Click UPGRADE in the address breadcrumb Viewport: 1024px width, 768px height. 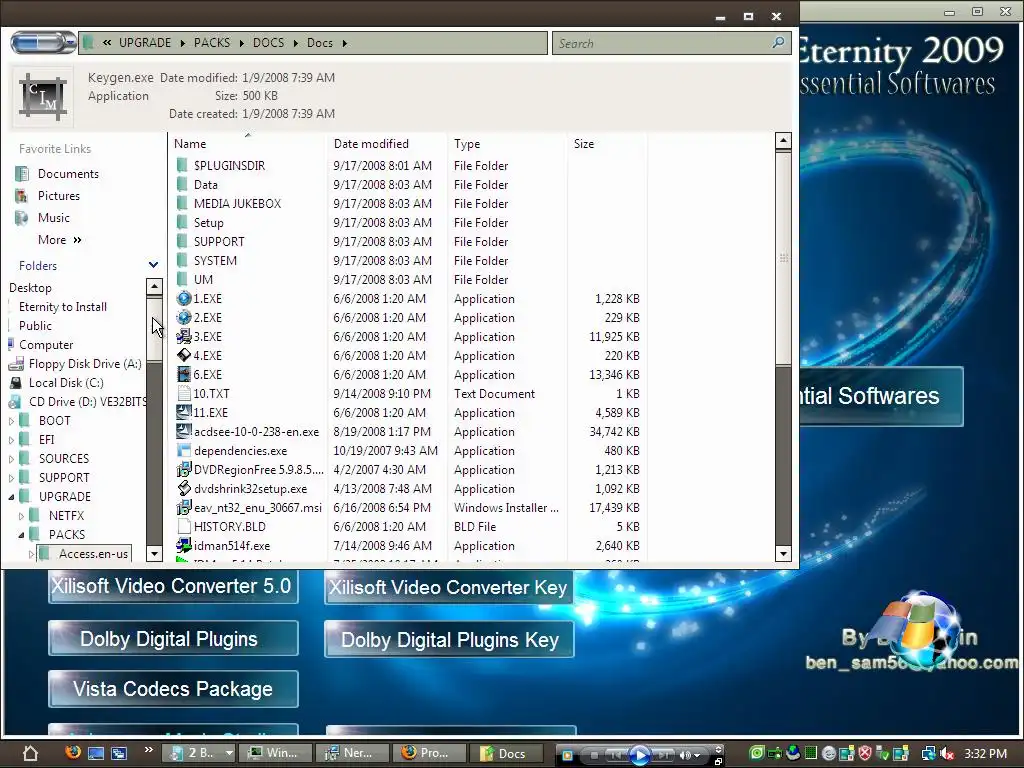click(144, 42)
